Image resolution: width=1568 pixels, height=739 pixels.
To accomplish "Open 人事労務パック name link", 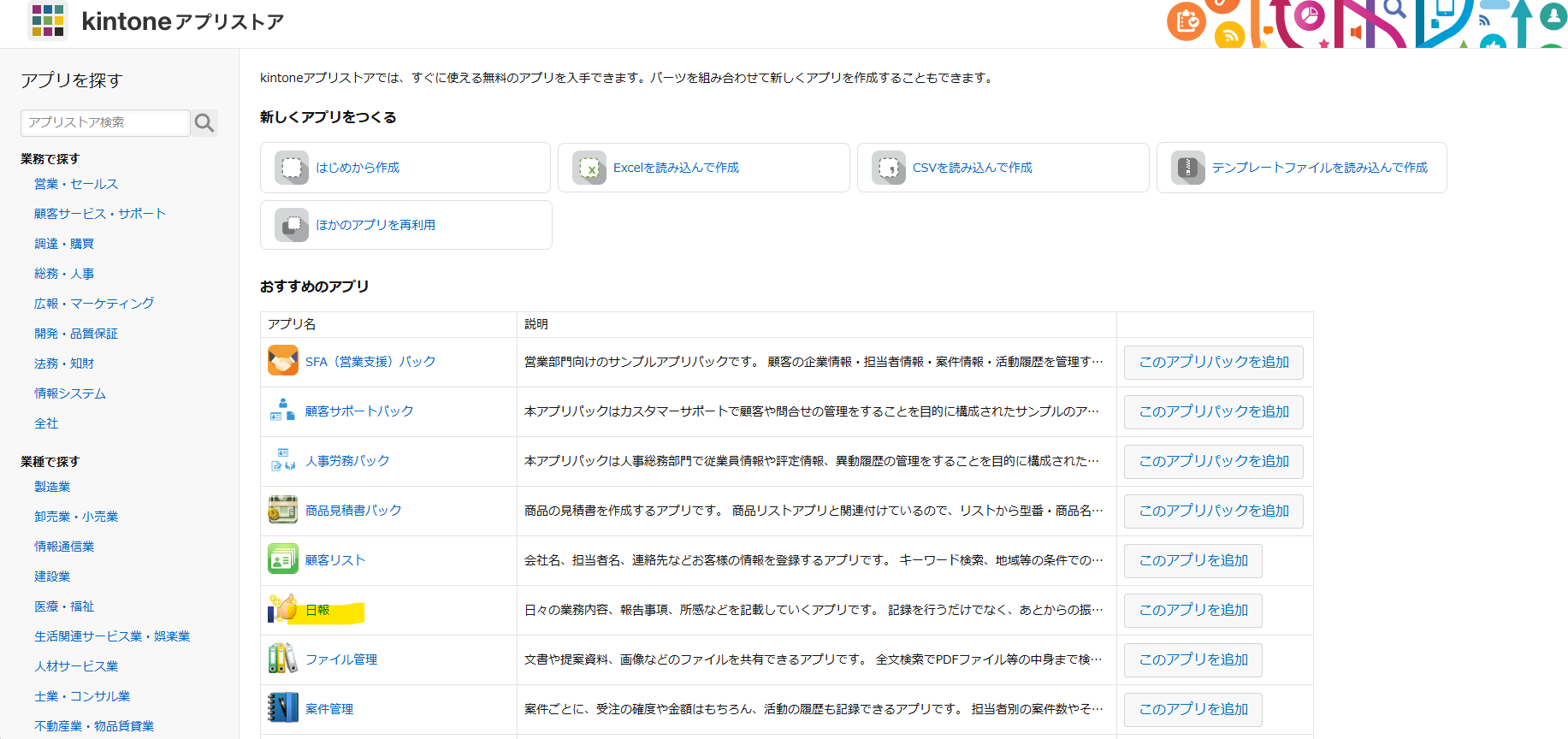I will [347, 461].
